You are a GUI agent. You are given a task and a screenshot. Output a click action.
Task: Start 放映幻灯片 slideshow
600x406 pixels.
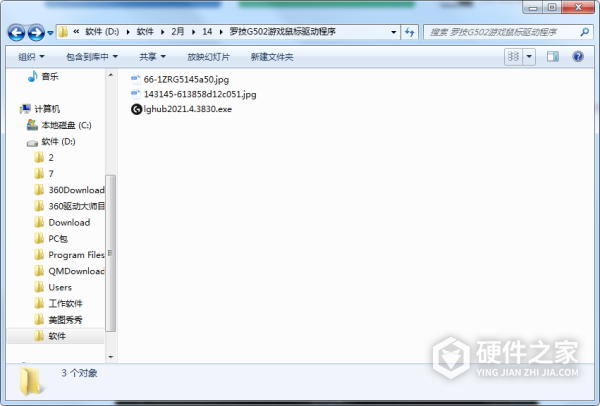[209, 57]
